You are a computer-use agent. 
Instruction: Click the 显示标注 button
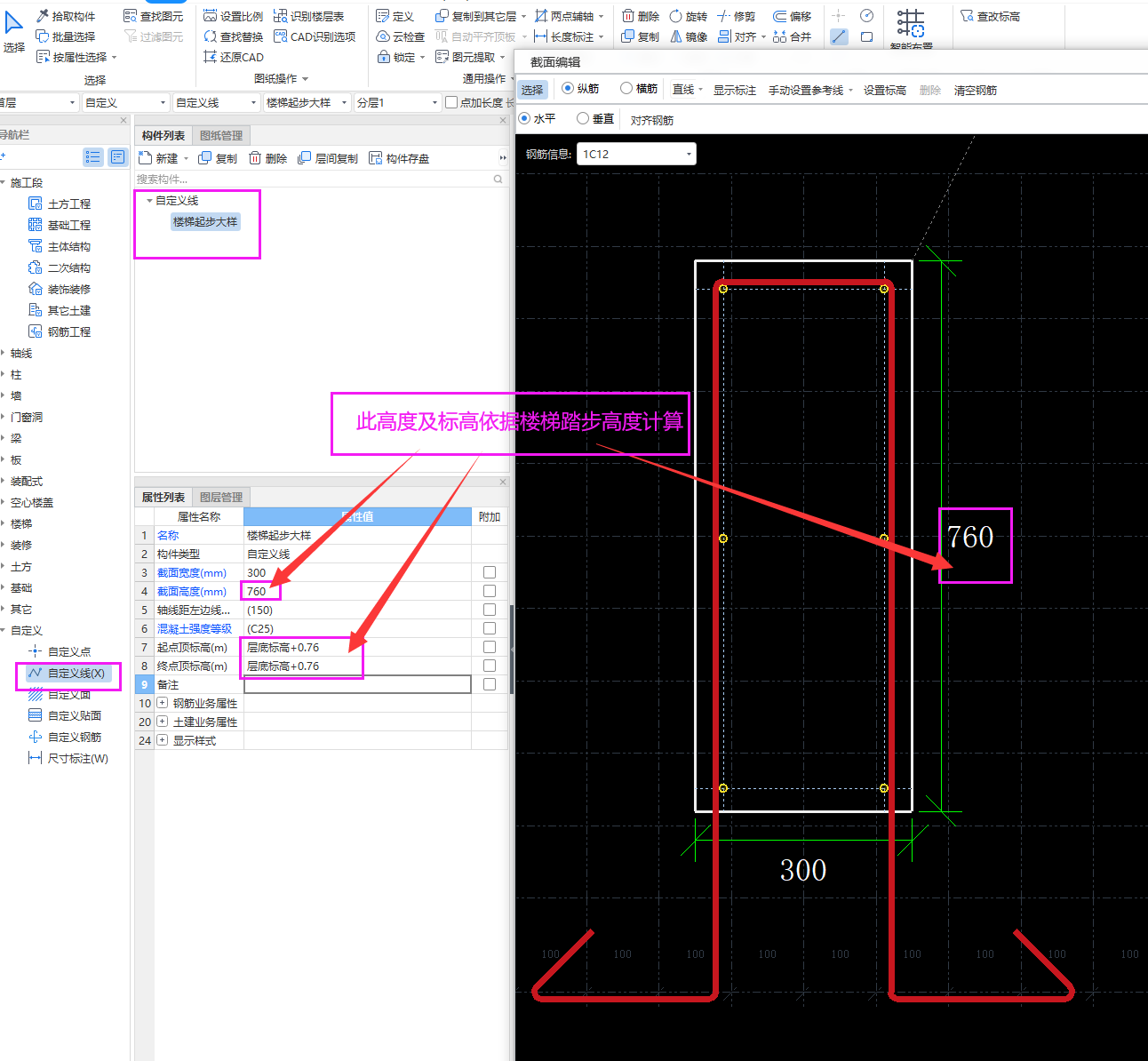pos(735,90)
